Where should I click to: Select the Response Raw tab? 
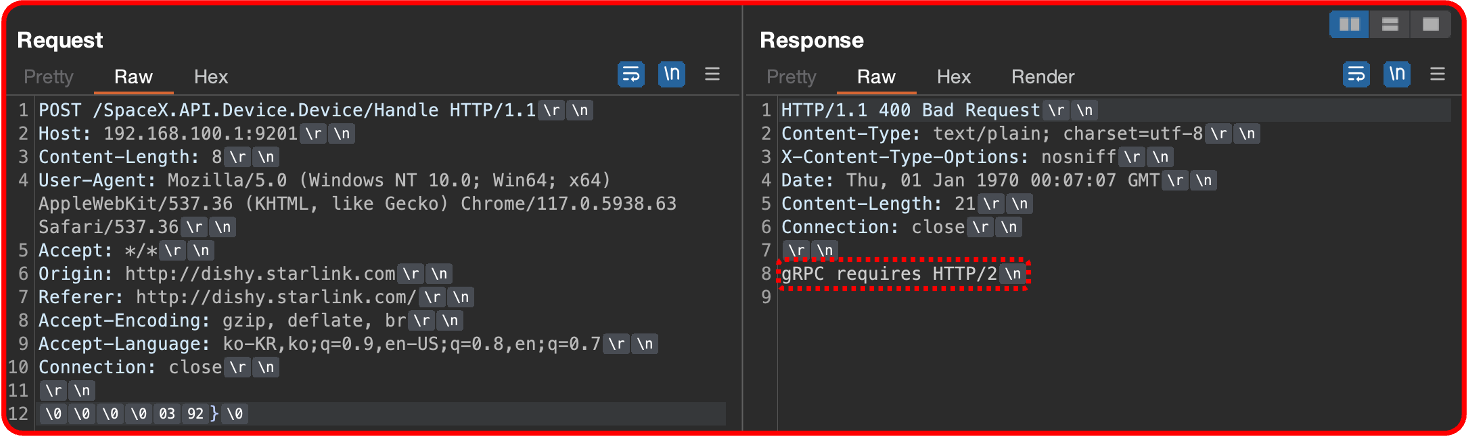[876, 77]
